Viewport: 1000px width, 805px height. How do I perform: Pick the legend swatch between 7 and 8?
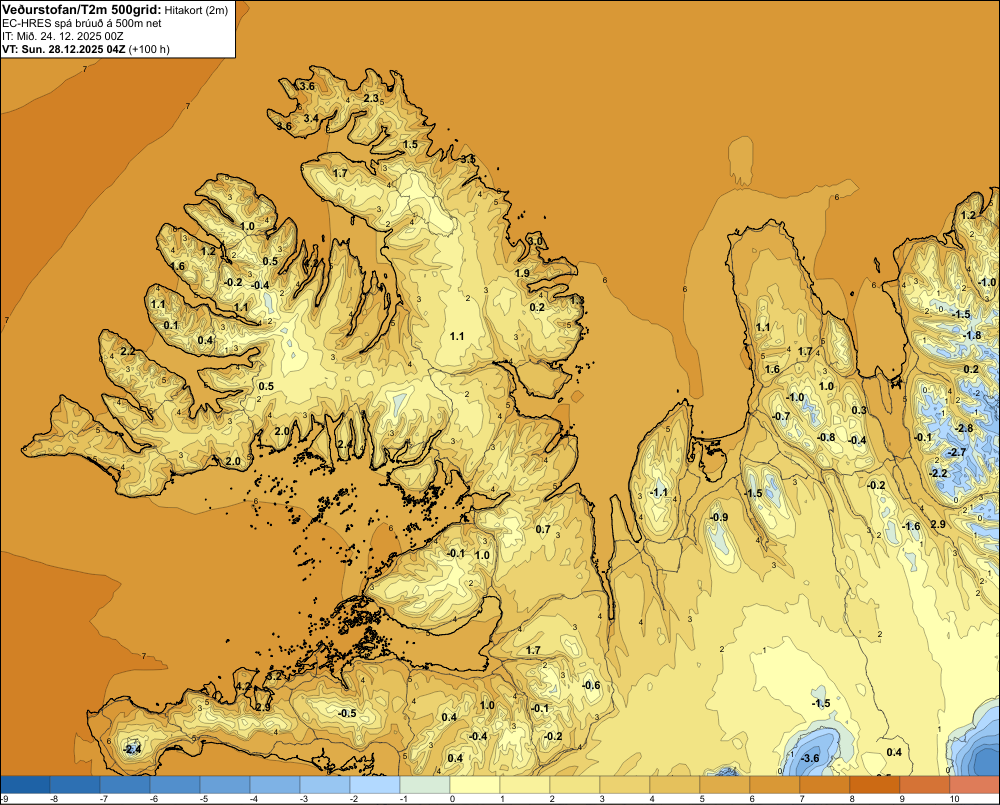pos(825,784)
